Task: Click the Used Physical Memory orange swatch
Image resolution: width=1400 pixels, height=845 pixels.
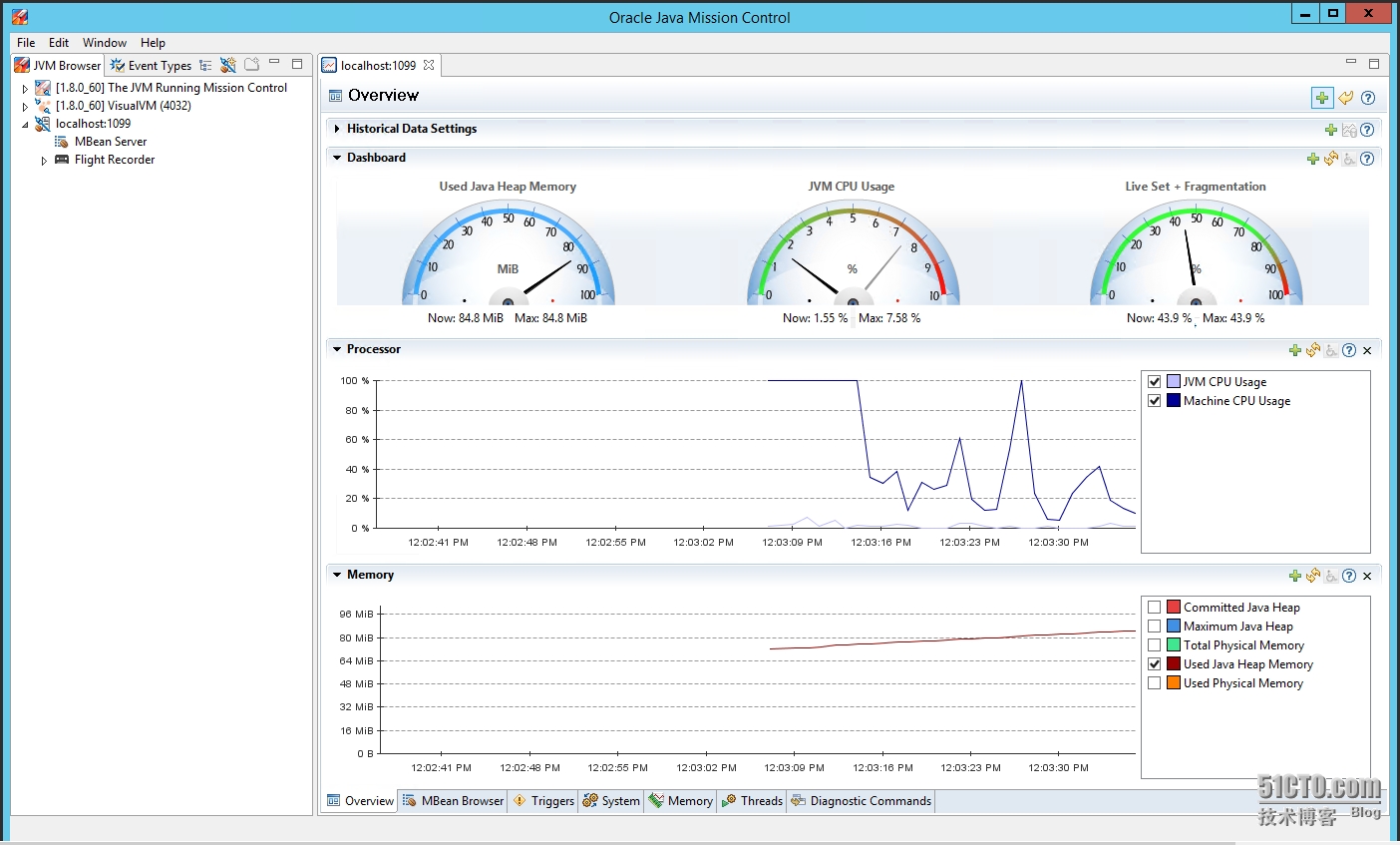Action: pos(1174,683)
